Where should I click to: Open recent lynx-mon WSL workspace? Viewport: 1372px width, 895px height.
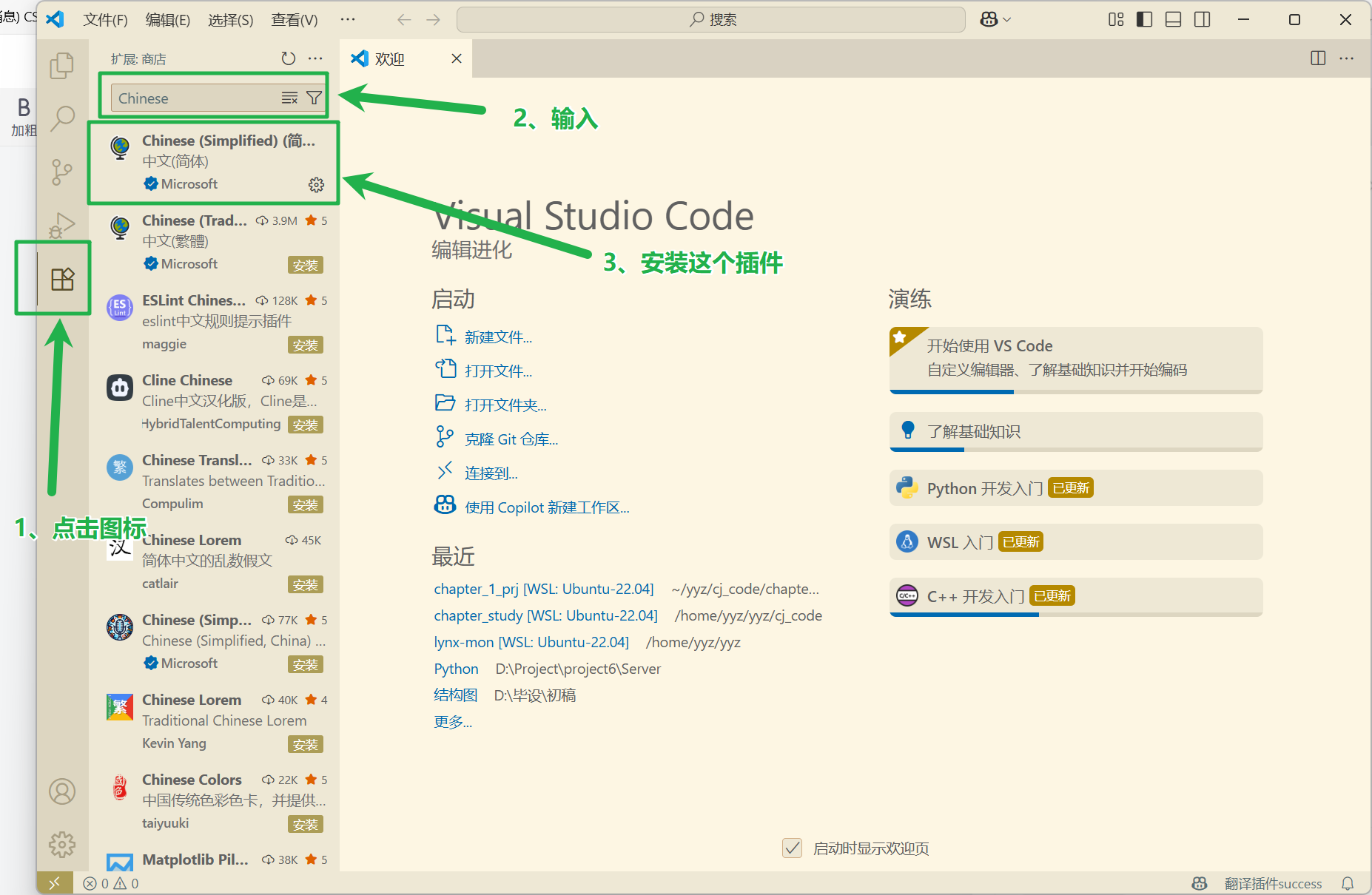click(x=531, y=643)
